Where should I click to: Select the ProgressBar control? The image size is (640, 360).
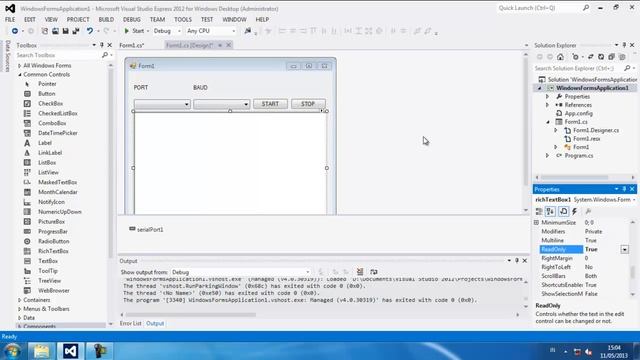(x=53, y=231)
